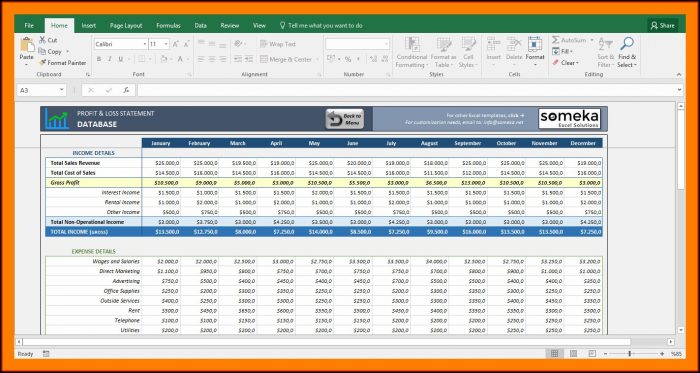Image resolution: width=700 pixels, height=373 pixels.
Task: Open the borders dropdown arrow
Action: click(x=150, y=59)
